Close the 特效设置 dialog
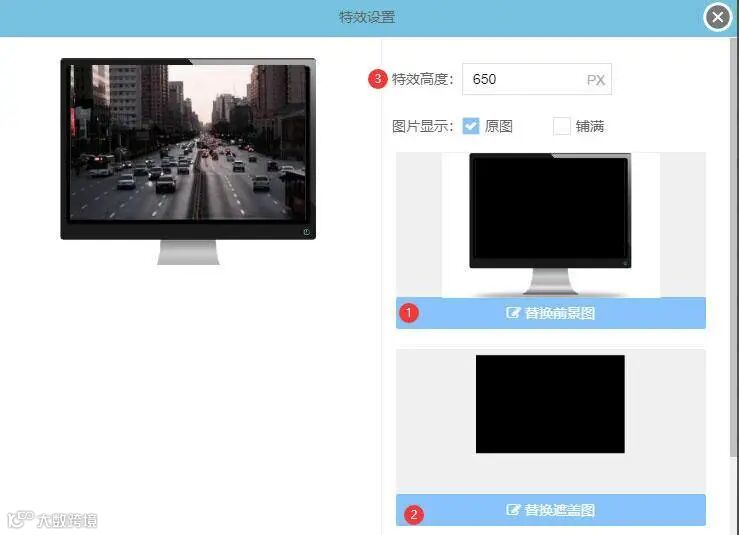This screenshot has height=535, width=739. click(x=717, y=17)
